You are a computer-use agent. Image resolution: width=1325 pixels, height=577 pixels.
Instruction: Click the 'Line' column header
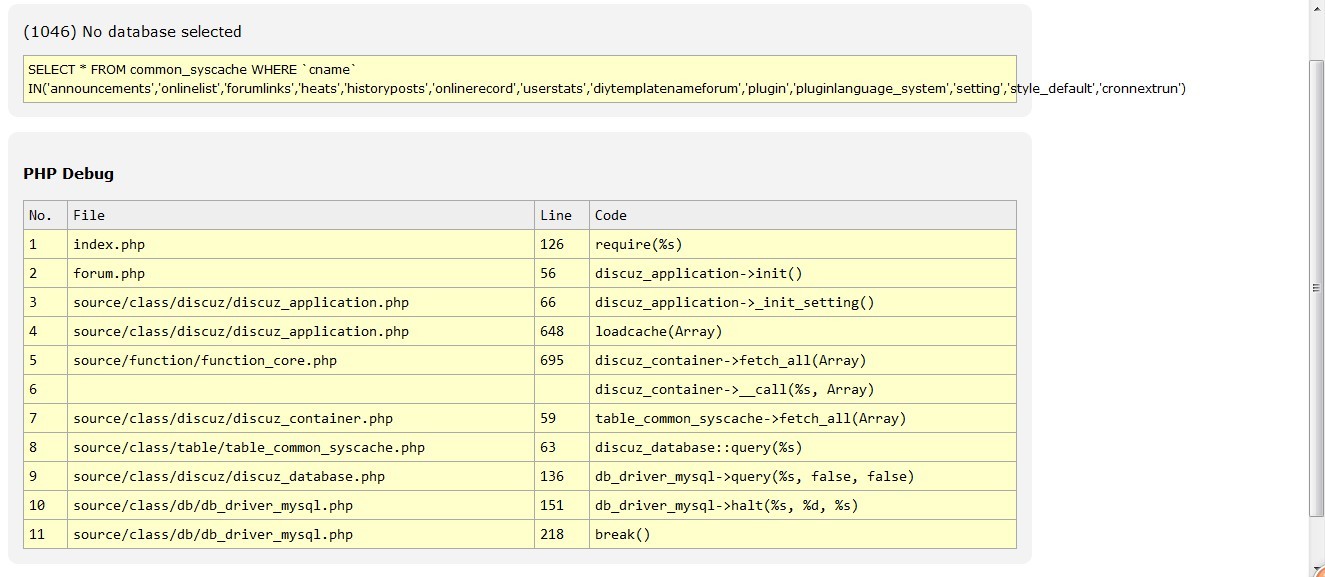(x=562, y=215)
